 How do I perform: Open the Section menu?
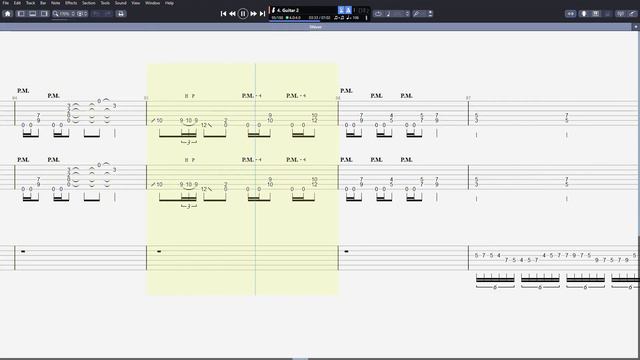coord(89,3)
